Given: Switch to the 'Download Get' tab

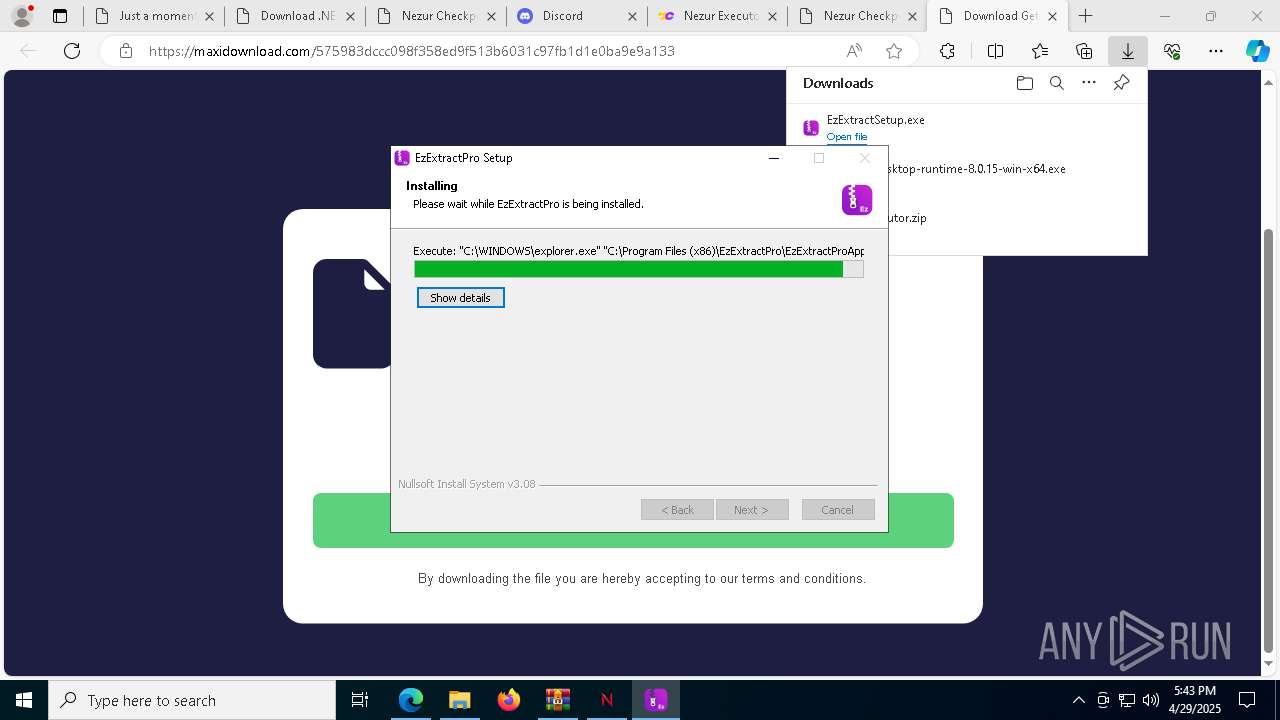Looking at the screenshot, I should pos(998,16).
